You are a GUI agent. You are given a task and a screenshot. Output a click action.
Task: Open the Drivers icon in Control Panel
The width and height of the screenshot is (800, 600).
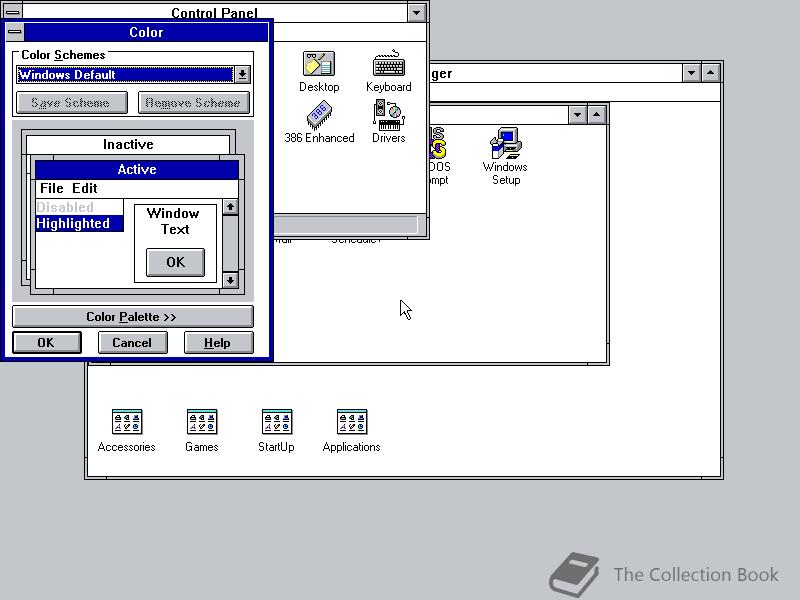click(x=389, y=122)
